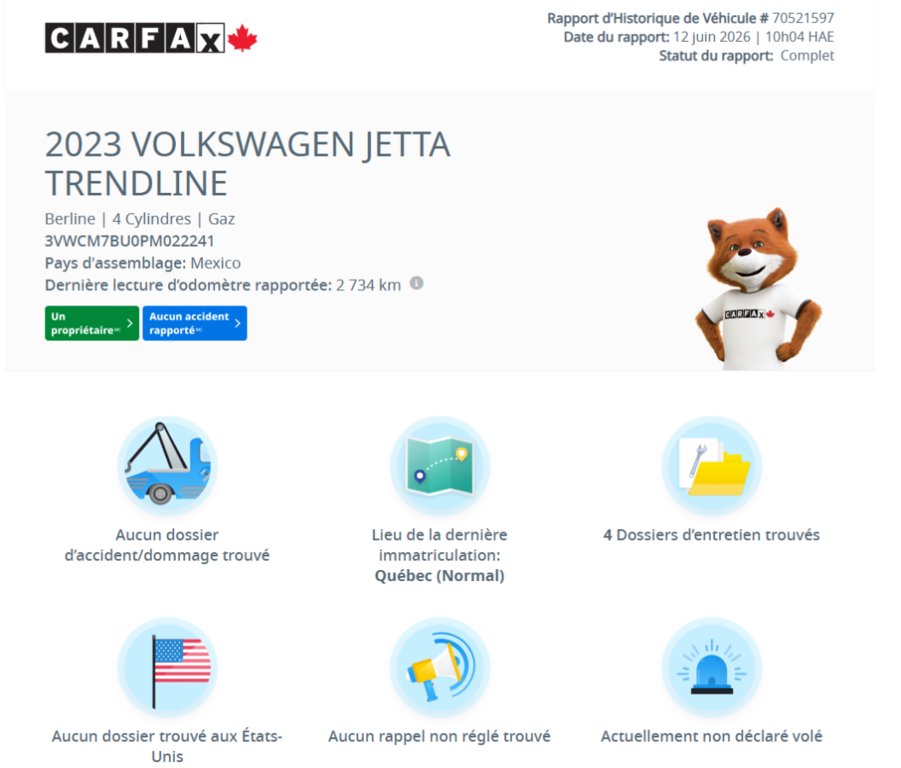
Task: Click 'Aucun dossier trouvé aux États-Unis' text
Action: coord(167,746)
